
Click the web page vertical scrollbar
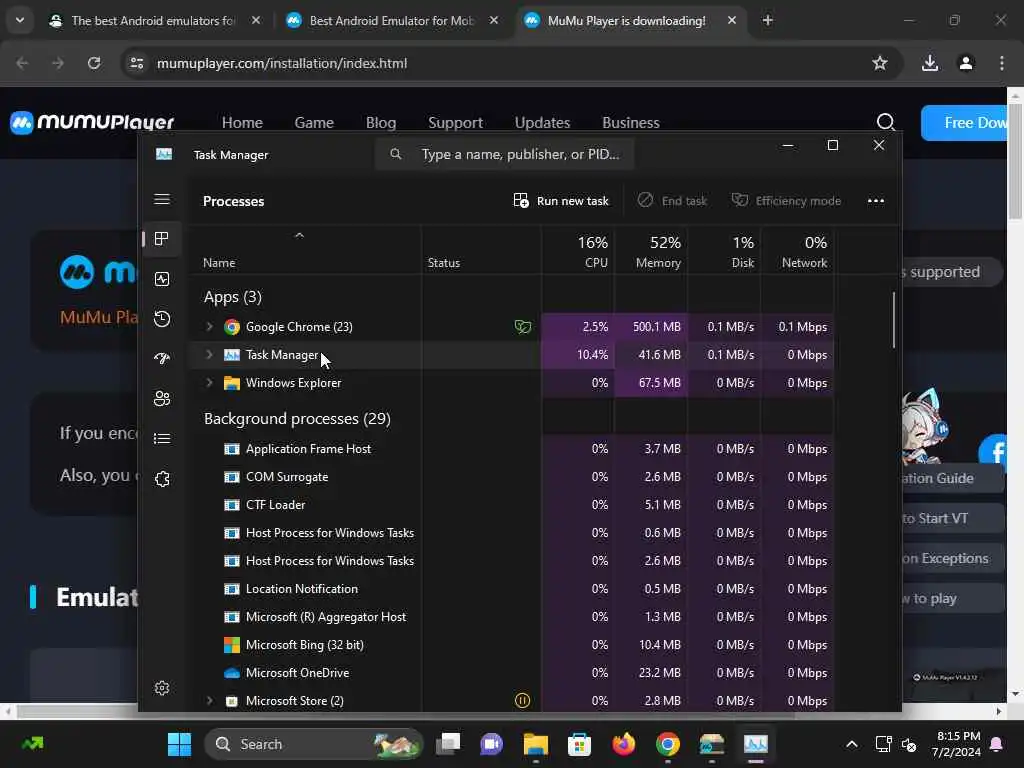pyautogui.click(x=1015, y=163)
